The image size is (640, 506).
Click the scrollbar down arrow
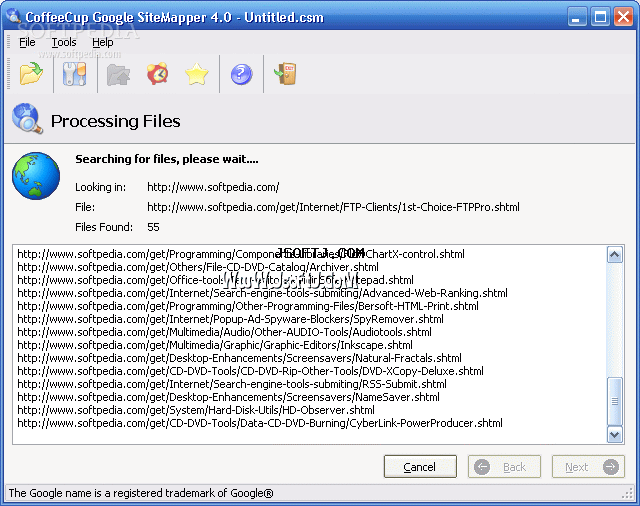pyautogui.click(x=615, y=435)
